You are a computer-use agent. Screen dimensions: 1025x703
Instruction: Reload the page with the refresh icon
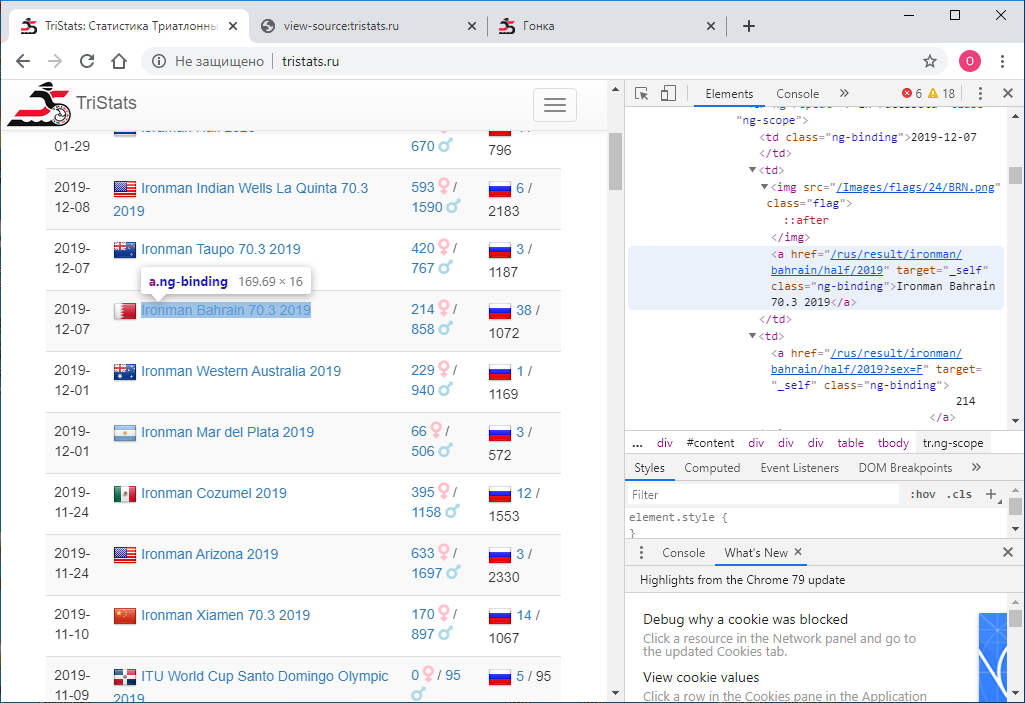pos(87,60)
